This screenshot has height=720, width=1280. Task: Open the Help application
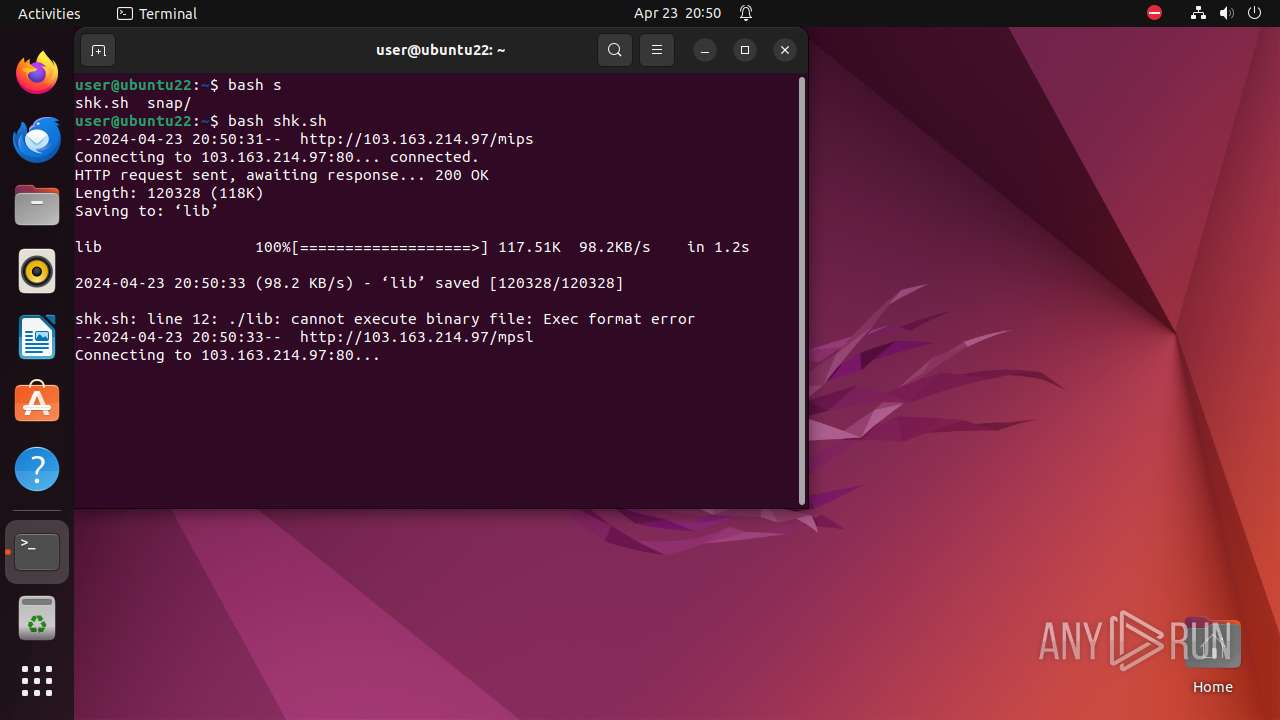click(37, 469)
